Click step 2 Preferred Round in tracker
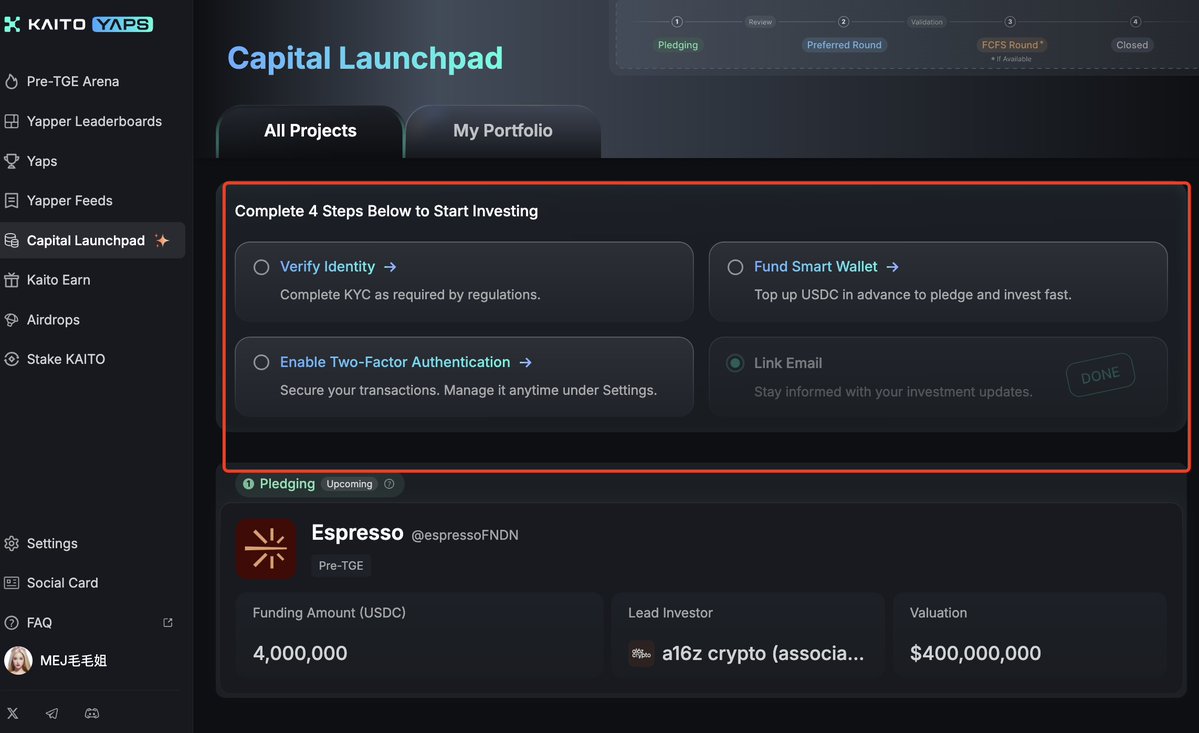Image resolution: width=1199 pixels, height=733 pixels. point(844,45)
